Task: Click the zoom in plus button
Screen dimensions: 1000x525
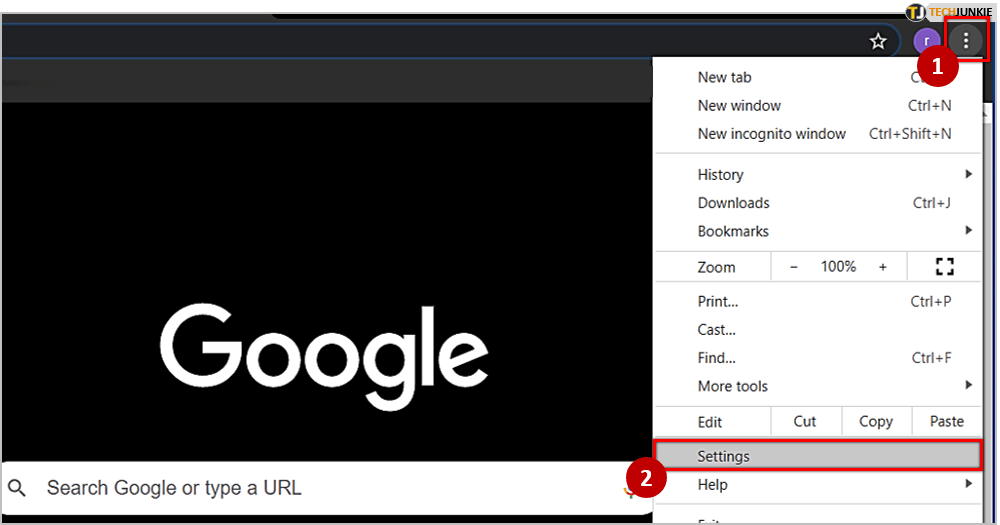Action: [x=882, y=267]
